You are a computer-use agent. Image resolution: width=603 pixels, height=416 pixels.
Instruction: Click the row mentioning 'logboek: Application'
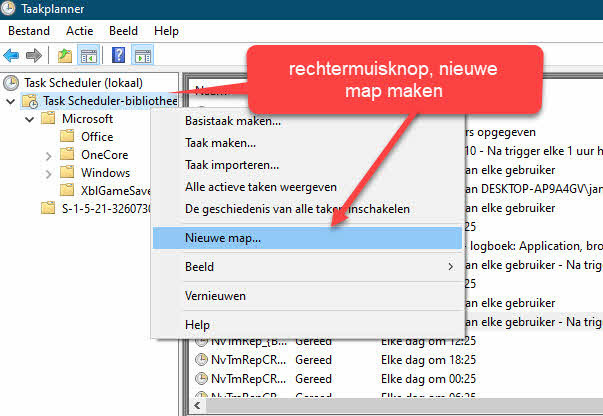pyautogui.click(x=534, y=246)
